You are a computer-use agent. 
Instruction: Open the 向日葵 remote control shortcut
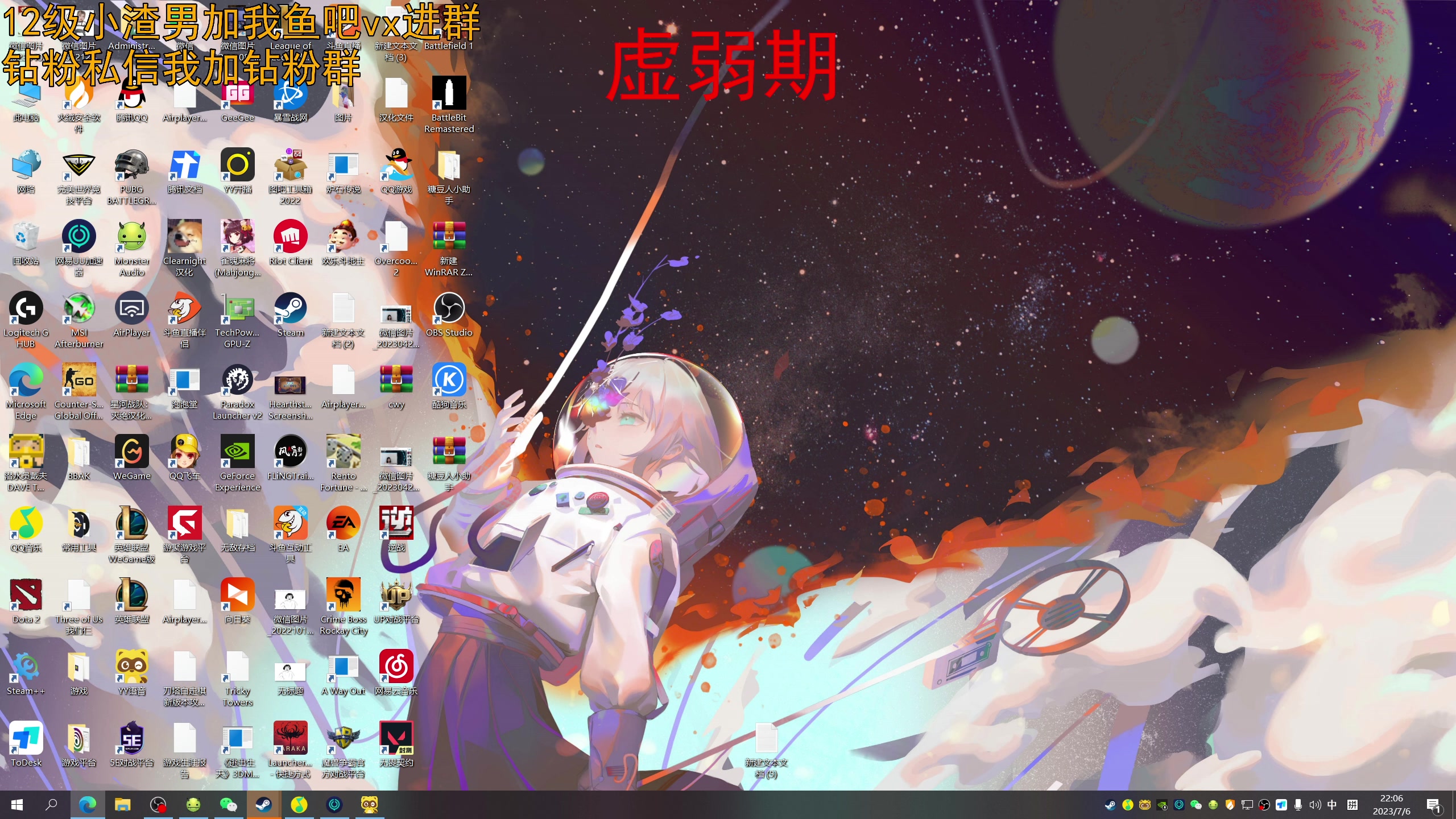point(238,601)
